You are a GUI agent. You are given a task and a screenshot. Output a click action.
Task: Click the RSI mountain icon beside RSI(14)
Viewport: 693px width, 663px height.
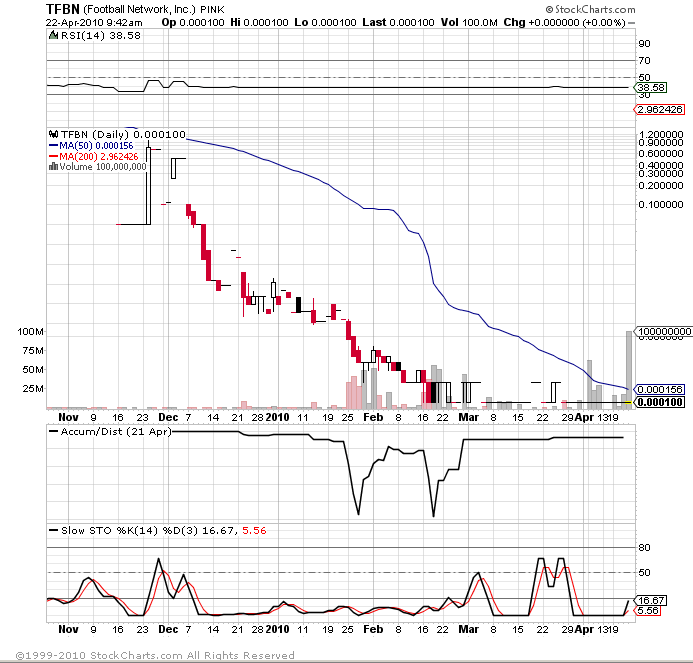(x=53, y=35)
